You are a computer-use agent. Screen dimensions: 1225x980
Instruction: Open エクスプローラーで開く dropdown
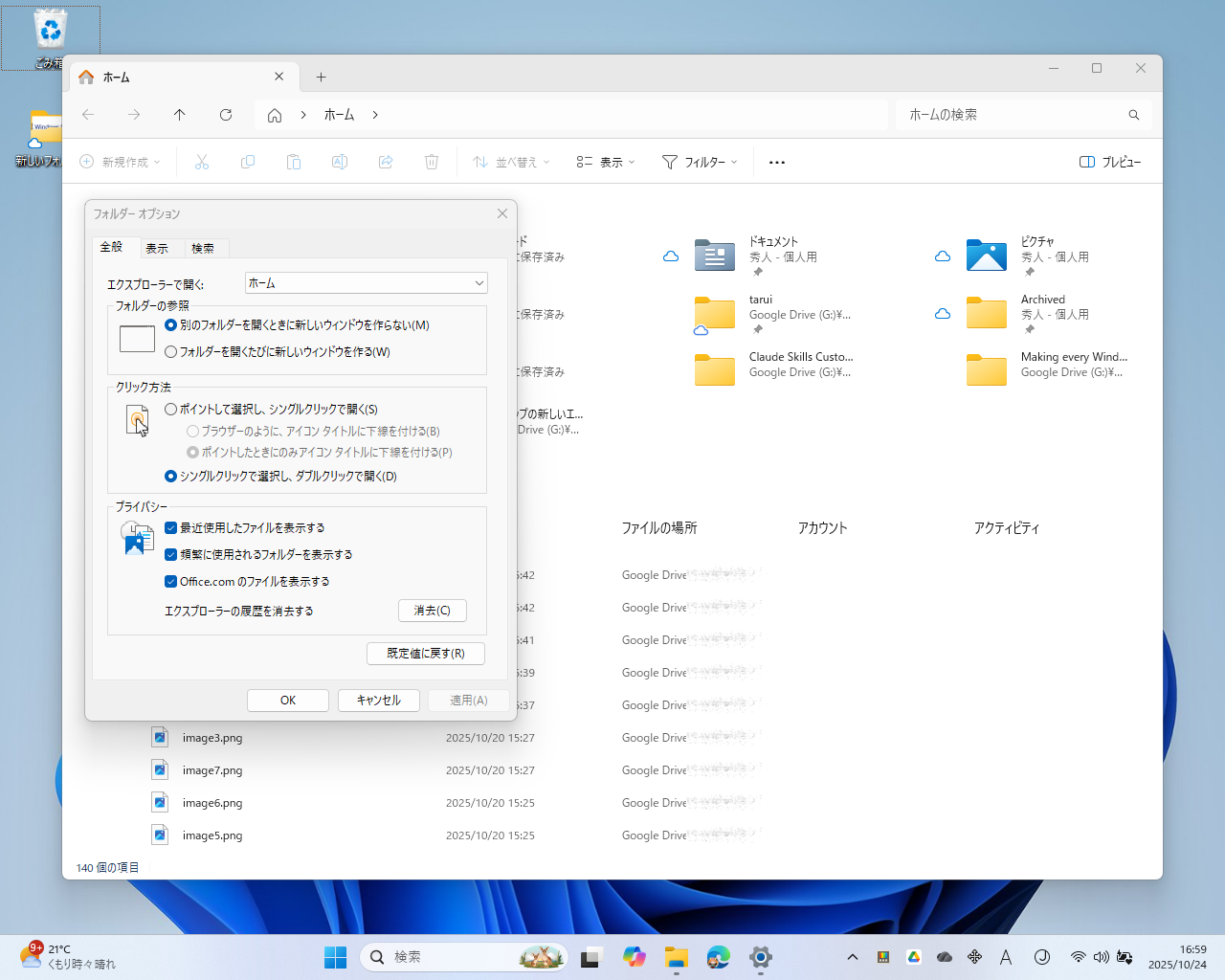(367, 283)
